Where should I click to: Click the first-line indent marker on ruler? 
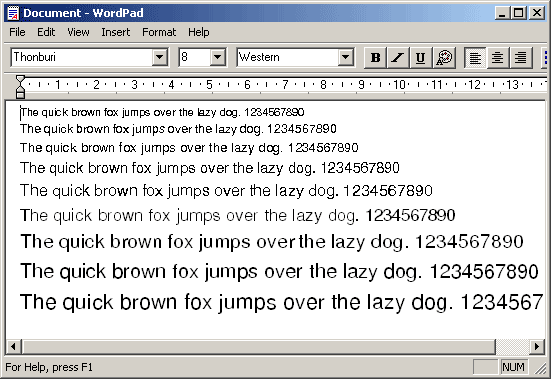20,79
